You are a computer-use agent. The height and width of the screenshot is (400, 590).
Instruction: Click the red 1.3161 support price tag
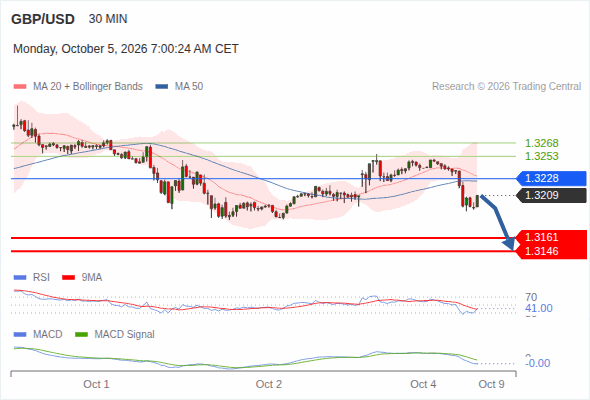point(552,237)
